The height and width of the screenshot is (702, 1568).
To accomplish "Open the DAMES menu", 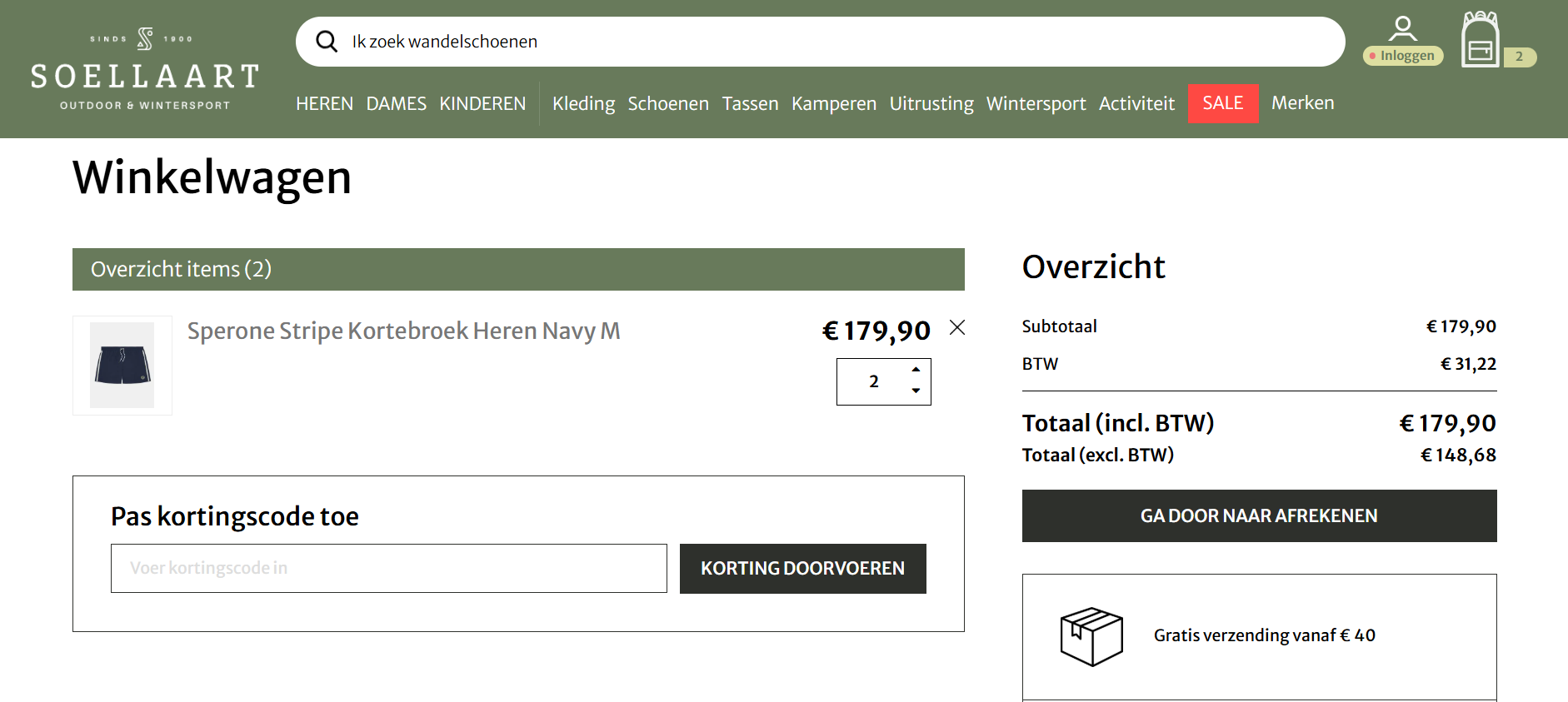I will (x=396, y=103).
